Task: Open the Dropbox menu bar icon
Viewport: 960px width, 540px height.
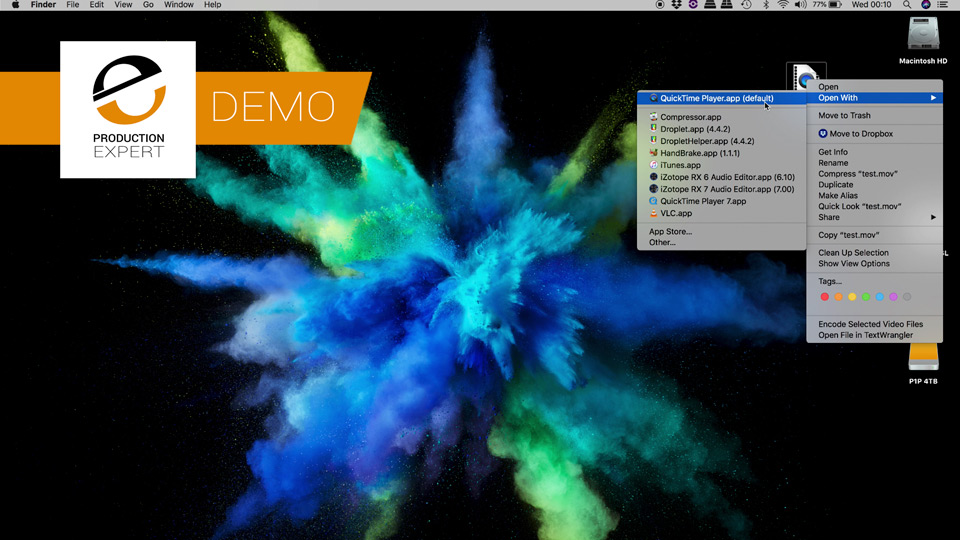Action: (676, 4)
